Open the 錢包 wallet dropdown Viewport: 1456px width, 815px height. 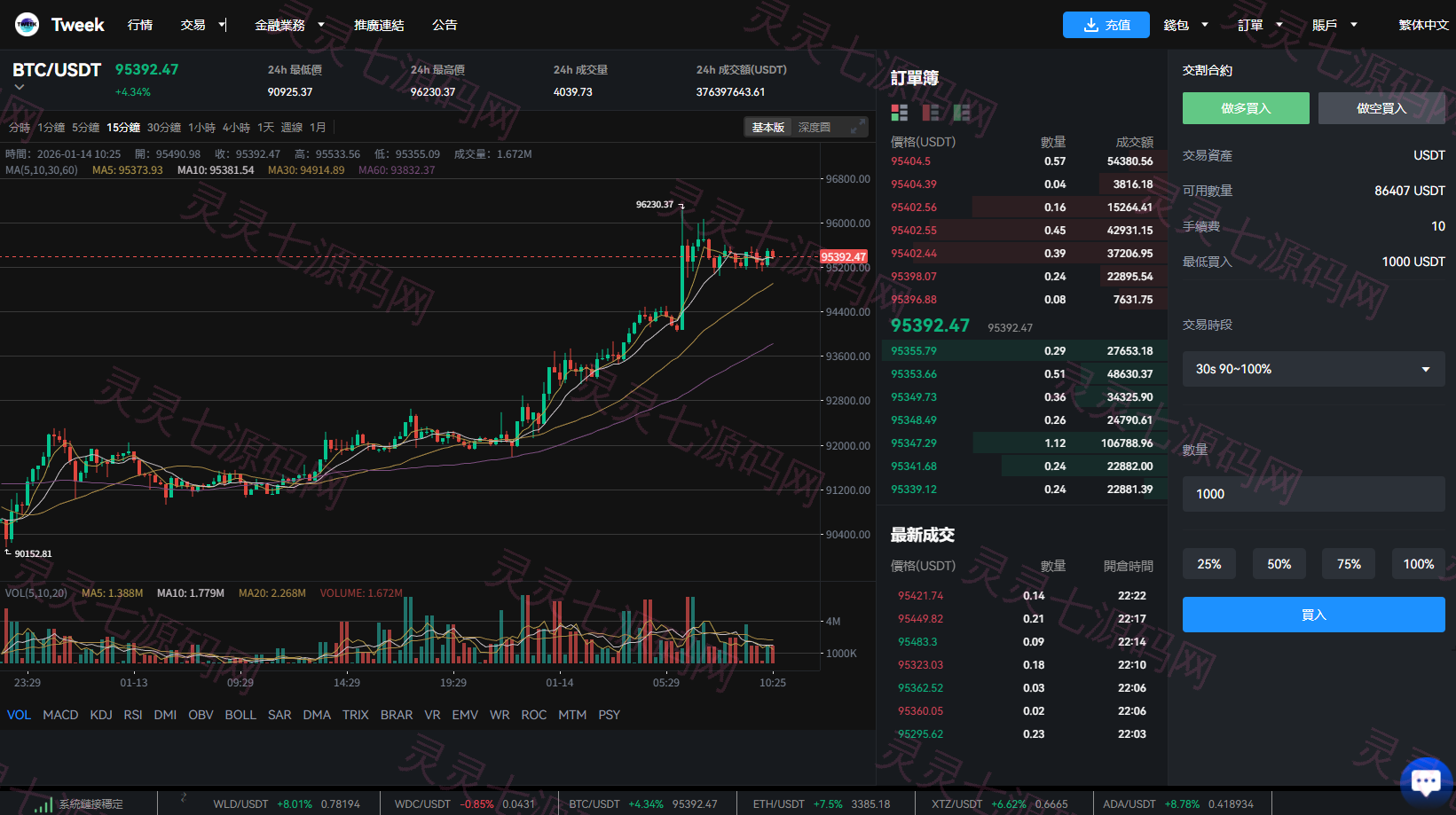[x=1185, y=25]
